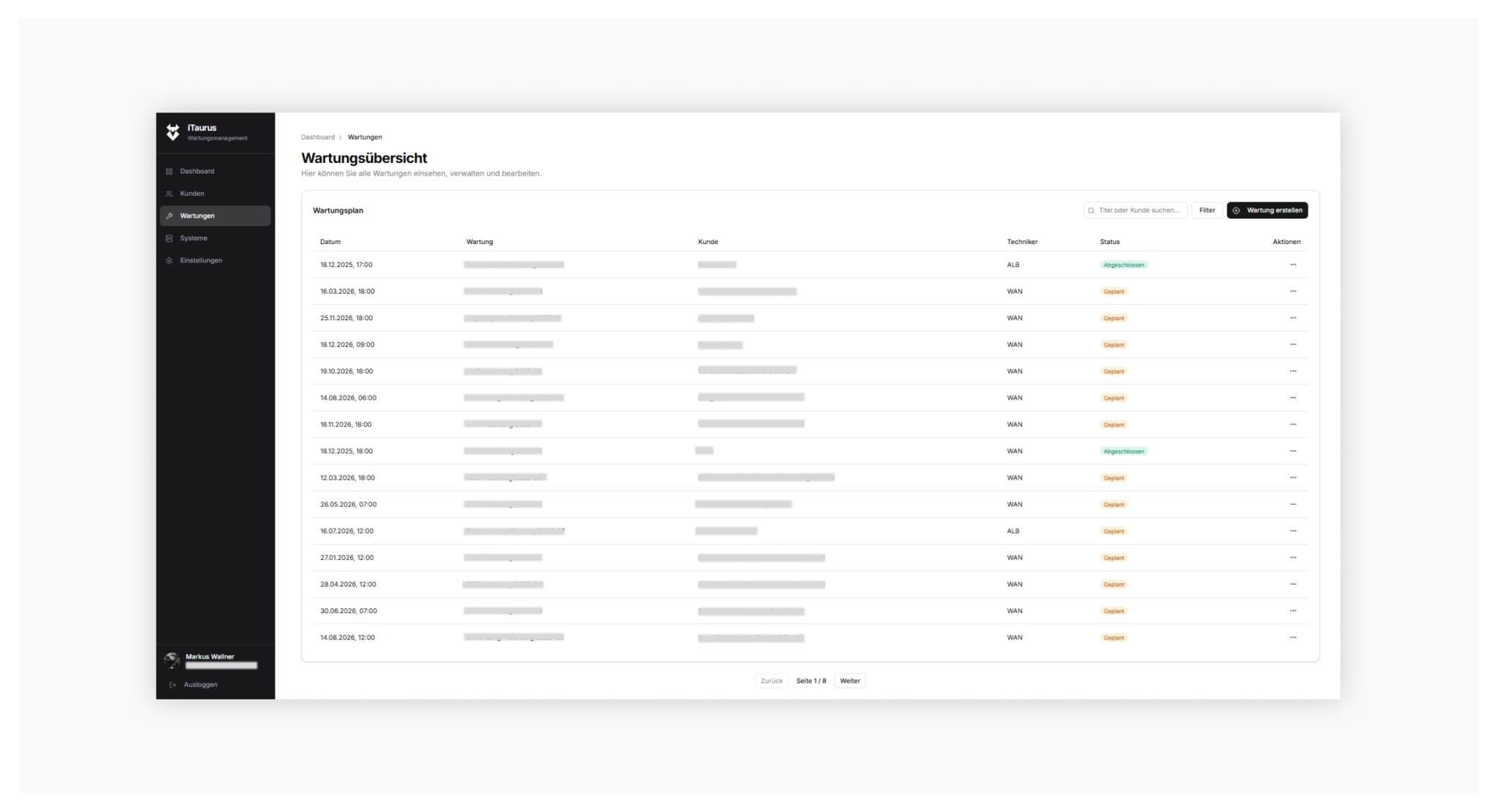Click the Weiter pagination button

[850, 680]
